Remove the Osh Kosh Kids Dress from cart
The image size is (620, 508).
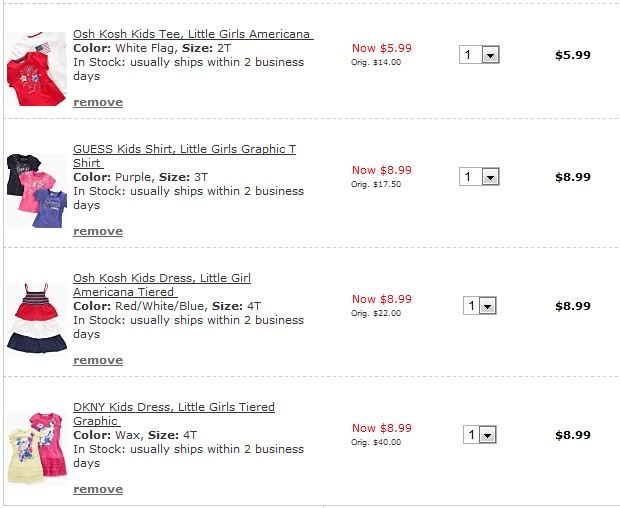(98, 360)
